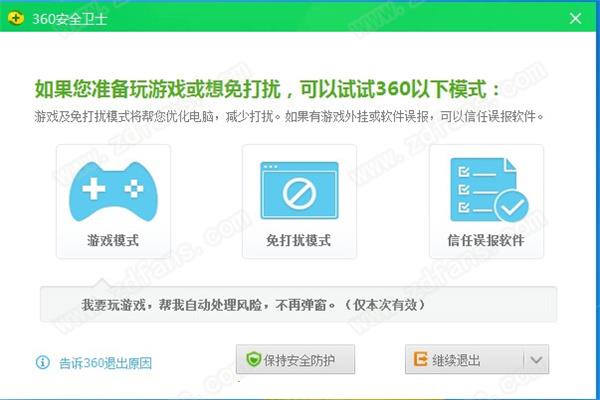This screenshot has height=400, width=600.
Task: Click the game controller icon
Action: 113,192
